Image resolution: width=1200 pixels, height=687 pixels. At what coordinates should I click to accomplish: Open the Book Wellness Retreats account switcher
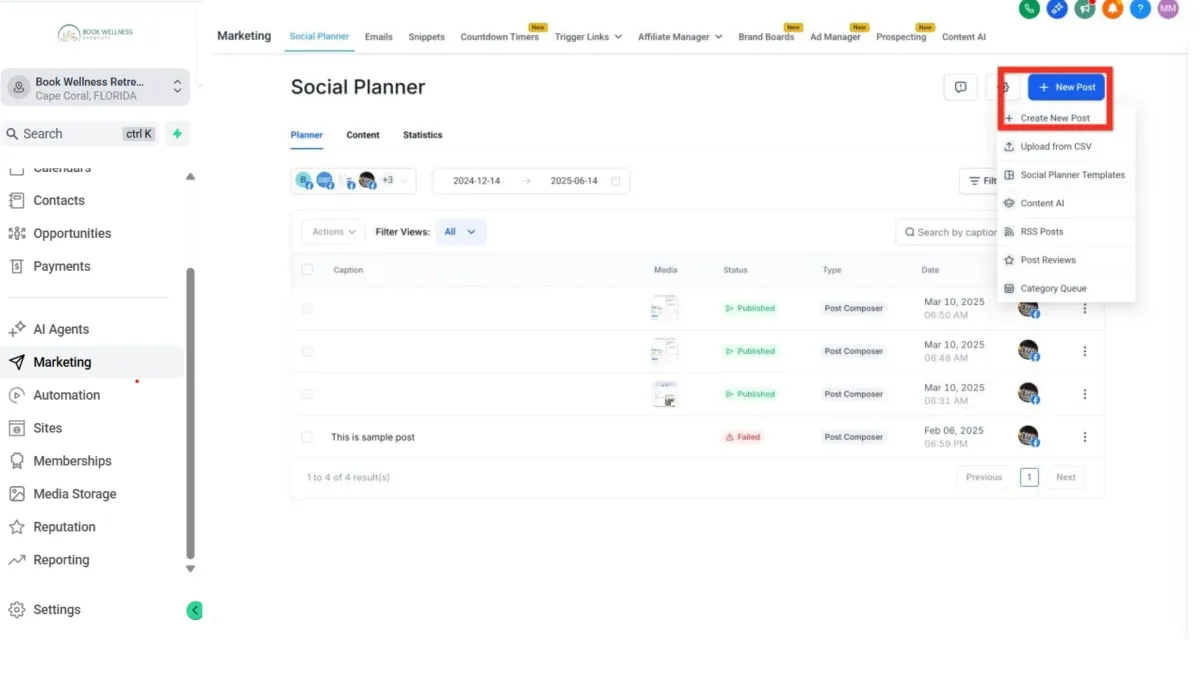[96, 87]
